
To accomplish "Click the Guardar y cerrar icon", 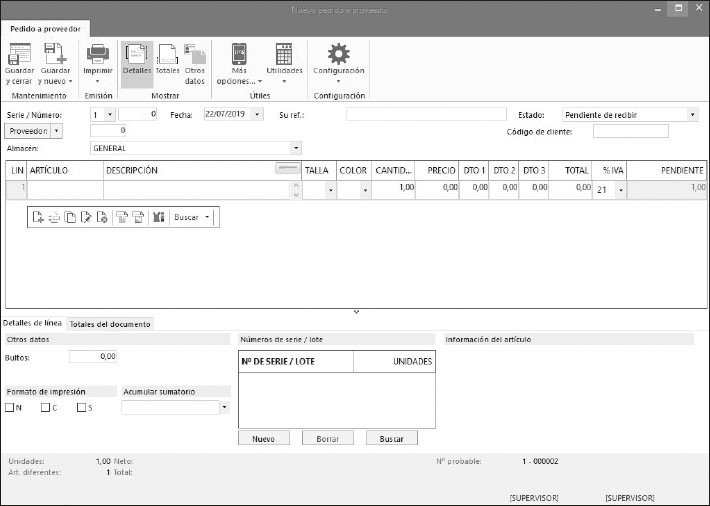I will click(x=19, y=55).
